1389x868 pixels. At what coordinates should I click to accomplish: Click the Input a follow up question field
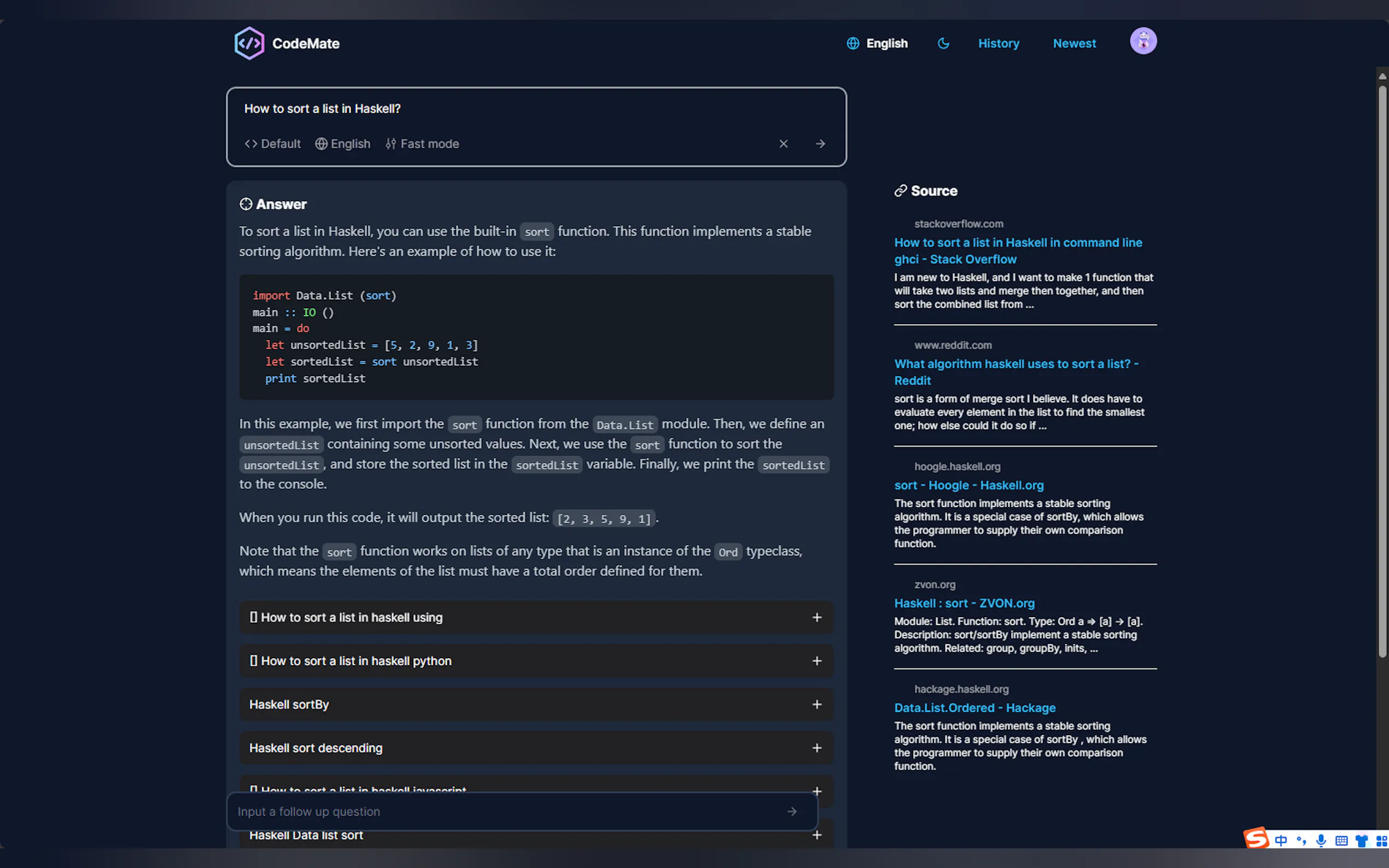(x=505, y=811)
